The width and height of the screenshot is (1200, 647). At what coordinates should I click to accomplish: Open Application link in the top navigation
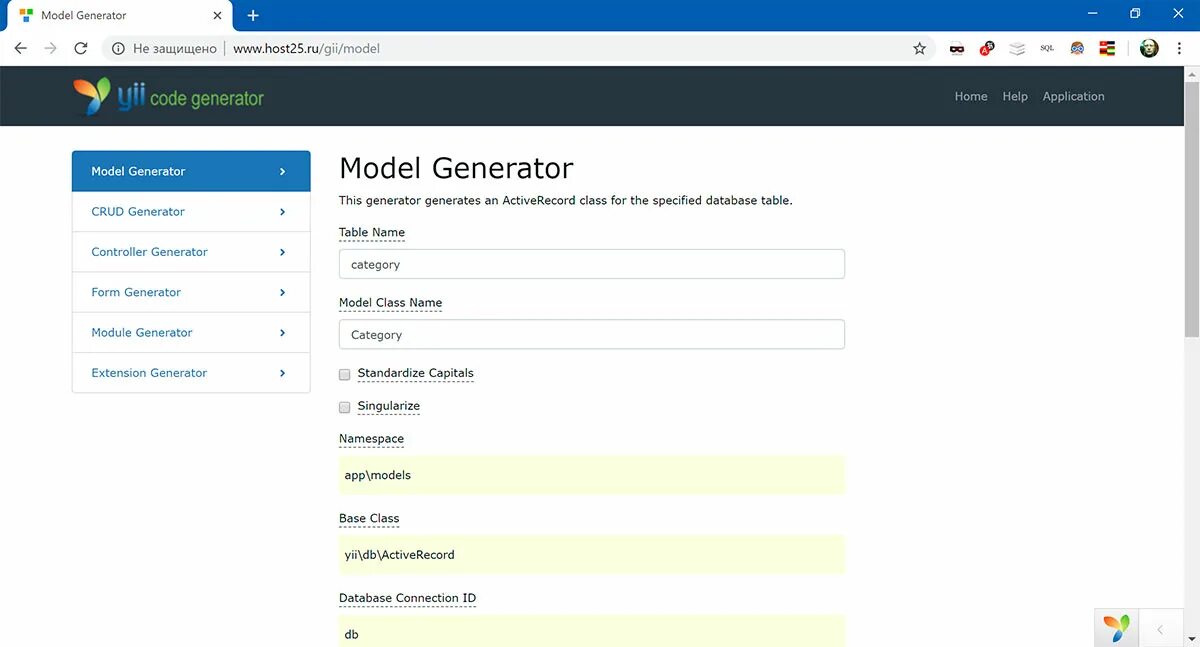(x=1073, y=96)
